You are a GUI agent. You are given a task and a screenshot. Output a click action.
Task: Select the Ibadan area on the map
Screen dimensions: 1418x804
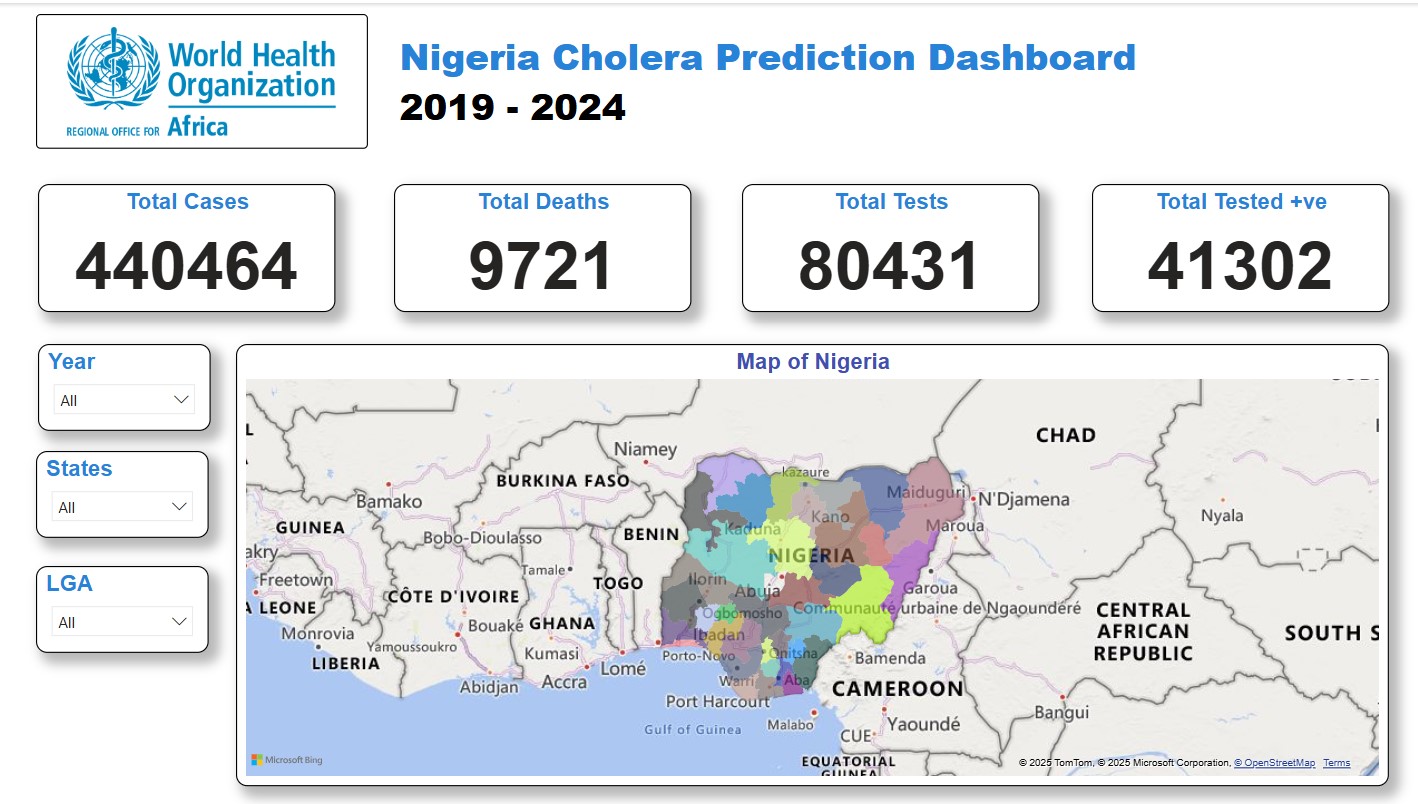(719, 635)
